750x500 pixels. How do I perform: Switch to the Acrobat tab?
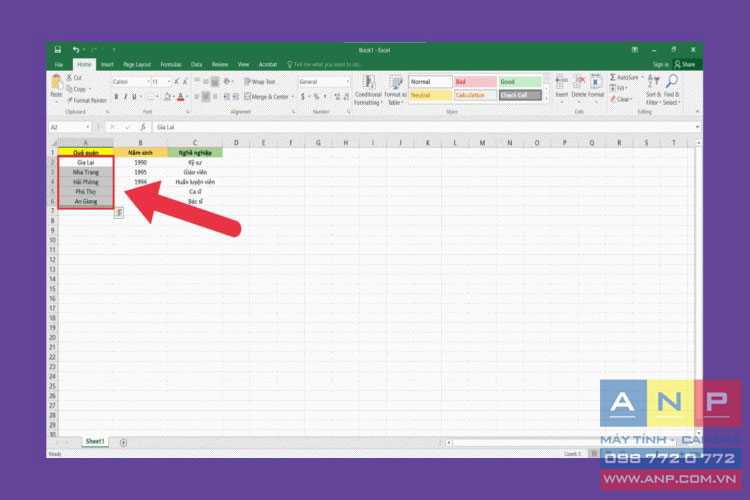[x=268, y=64]
